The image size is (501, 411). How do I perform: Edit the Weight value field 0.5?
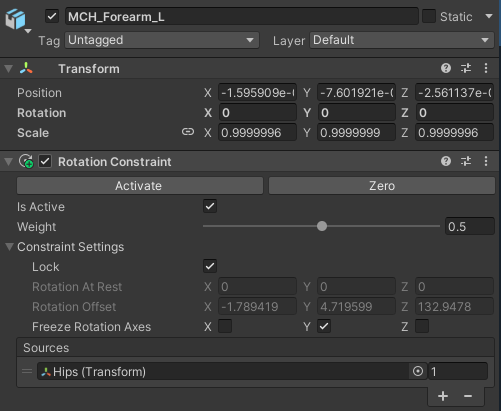(470, 227)
